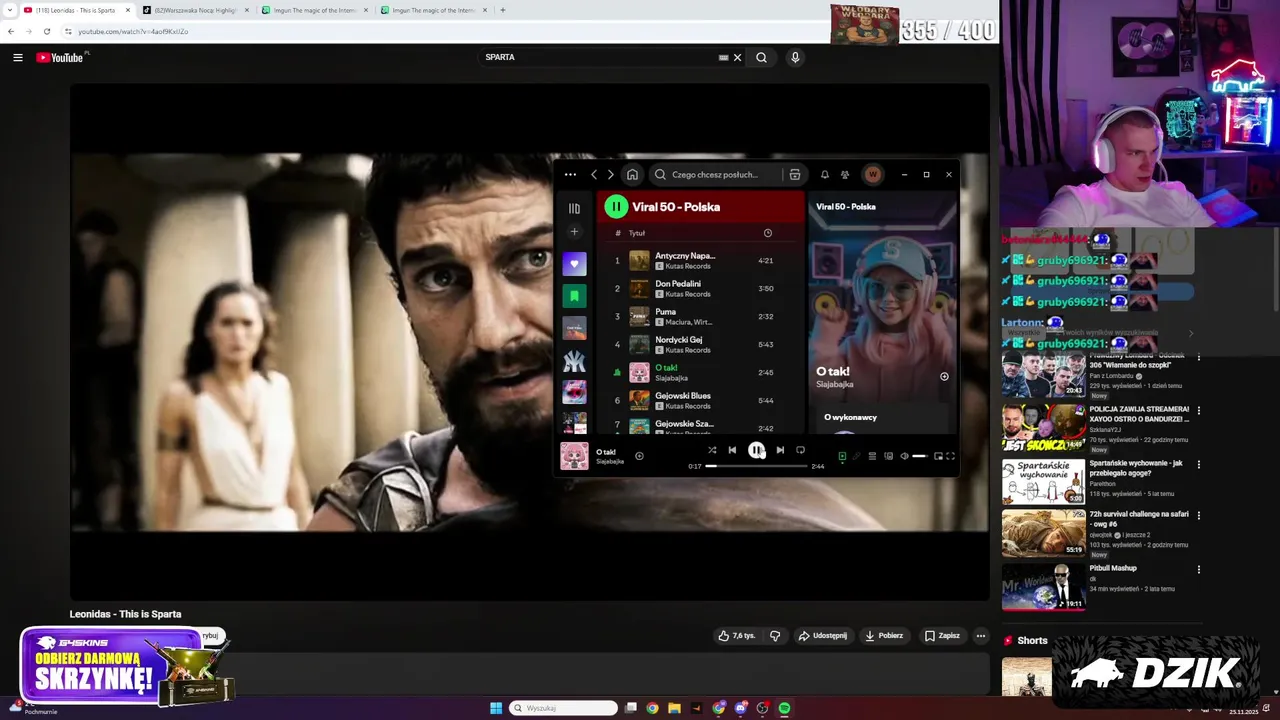
Task: Open Yankees logo playlist in sidebar
Action: click(574, 360)
